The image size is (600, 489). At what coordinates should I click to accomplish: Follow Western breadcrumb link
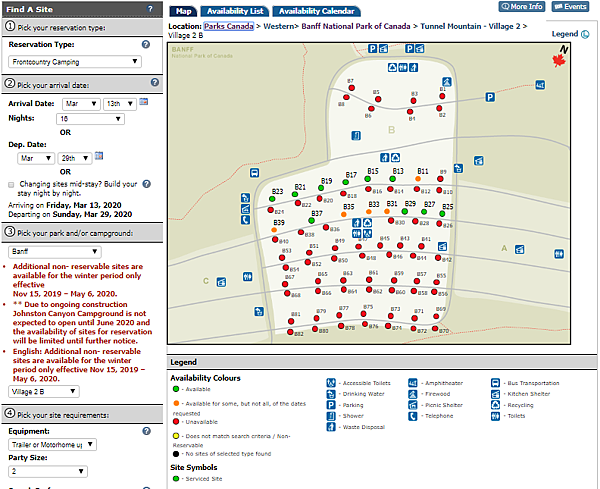point(278,26)
